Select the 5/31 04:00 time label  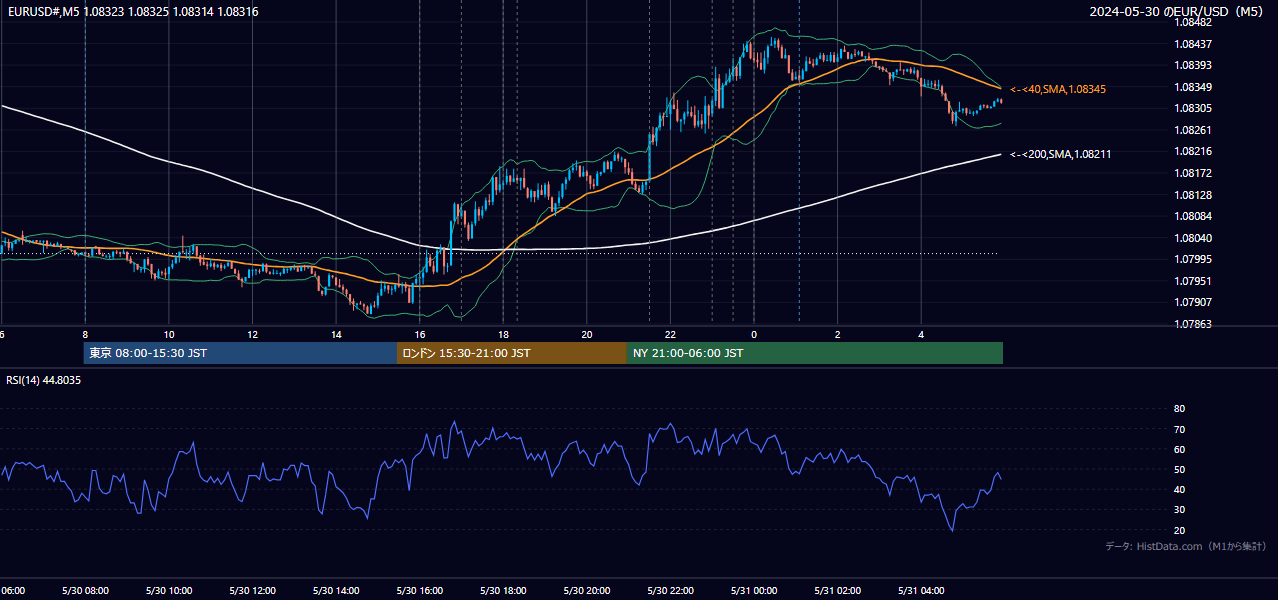[921, 591]
